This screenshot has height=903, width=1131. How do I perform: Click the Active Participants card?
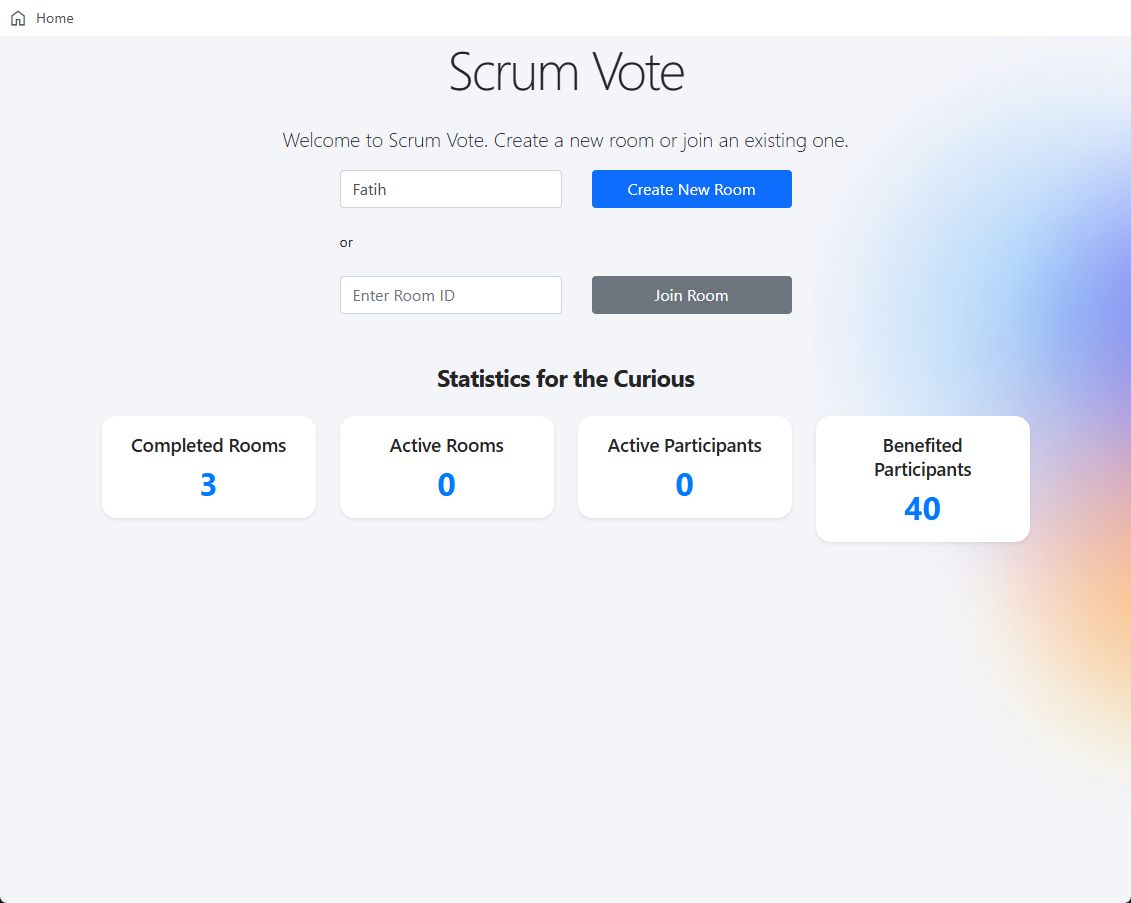pos(684,467)
